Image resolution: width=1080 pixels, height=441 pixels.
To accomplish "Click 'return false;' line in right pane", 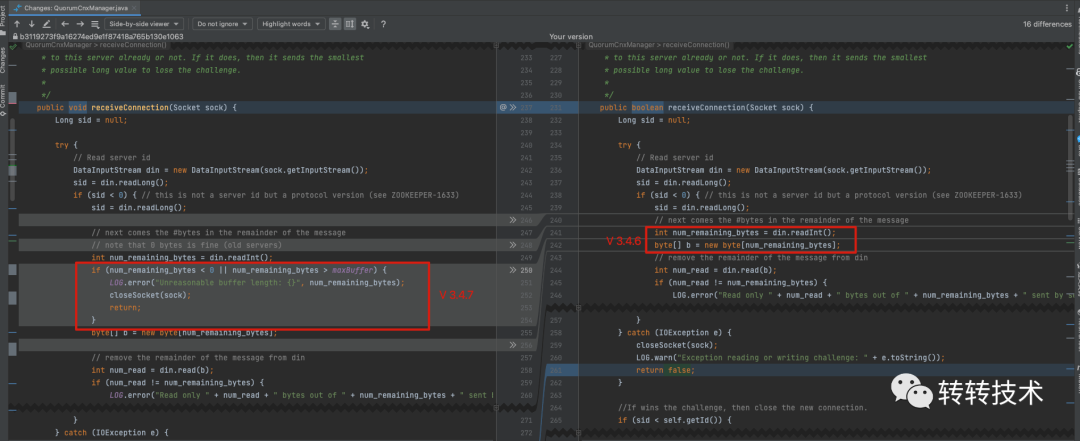I will [665, 370].
